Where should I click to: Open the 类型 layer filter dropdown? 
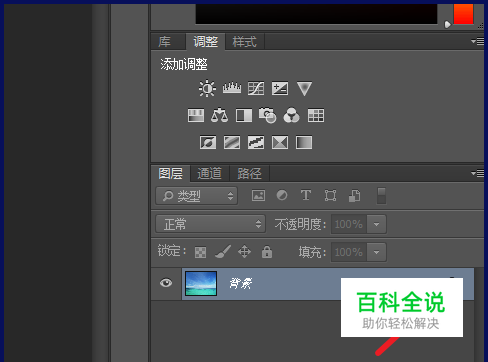197,196
